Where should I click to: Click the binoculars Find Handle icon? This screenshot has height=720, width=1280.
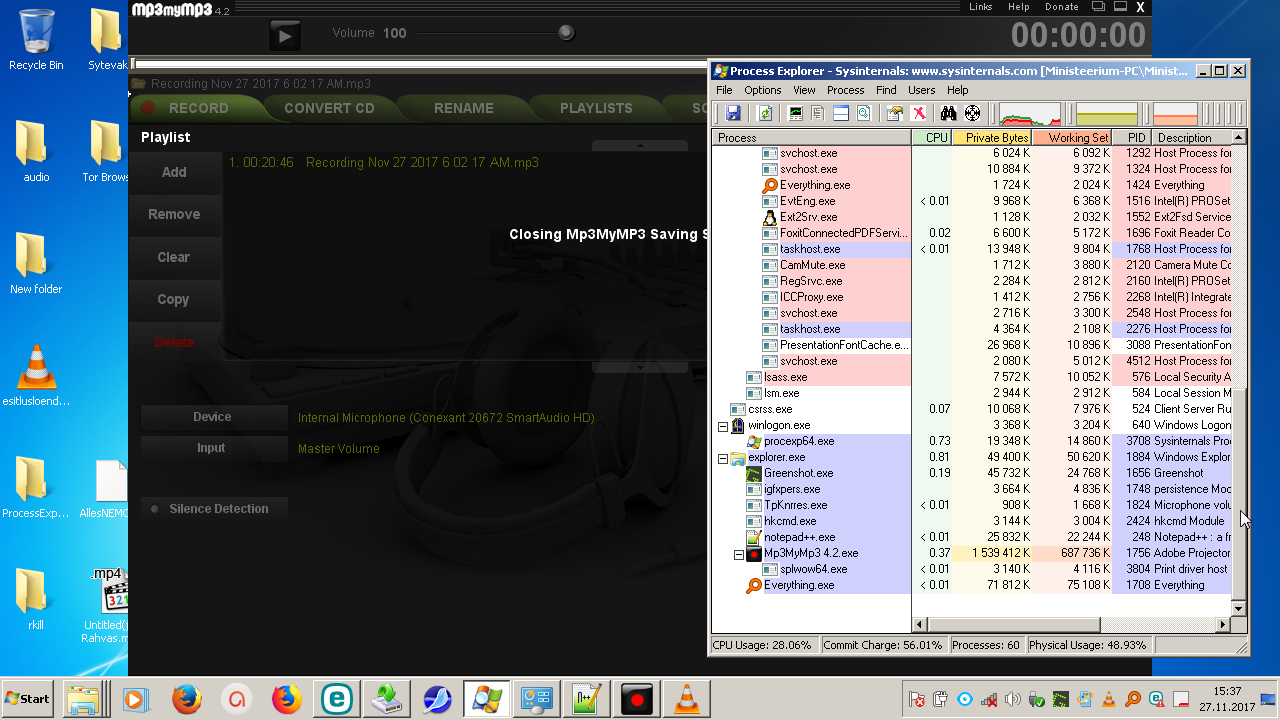point(949,113)
